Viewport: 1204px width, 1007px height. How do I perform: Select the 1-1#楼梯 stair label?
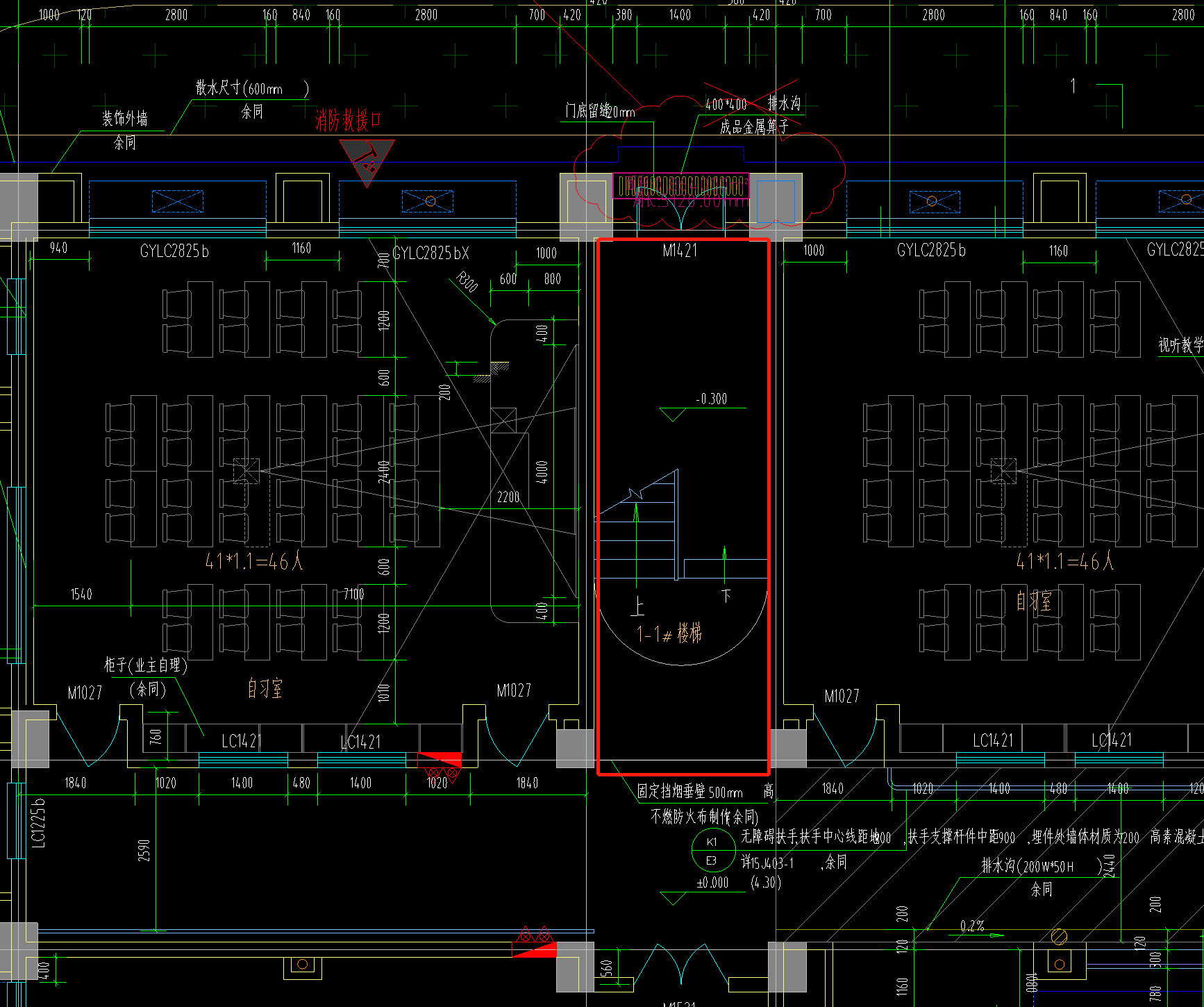click(669, 633)
